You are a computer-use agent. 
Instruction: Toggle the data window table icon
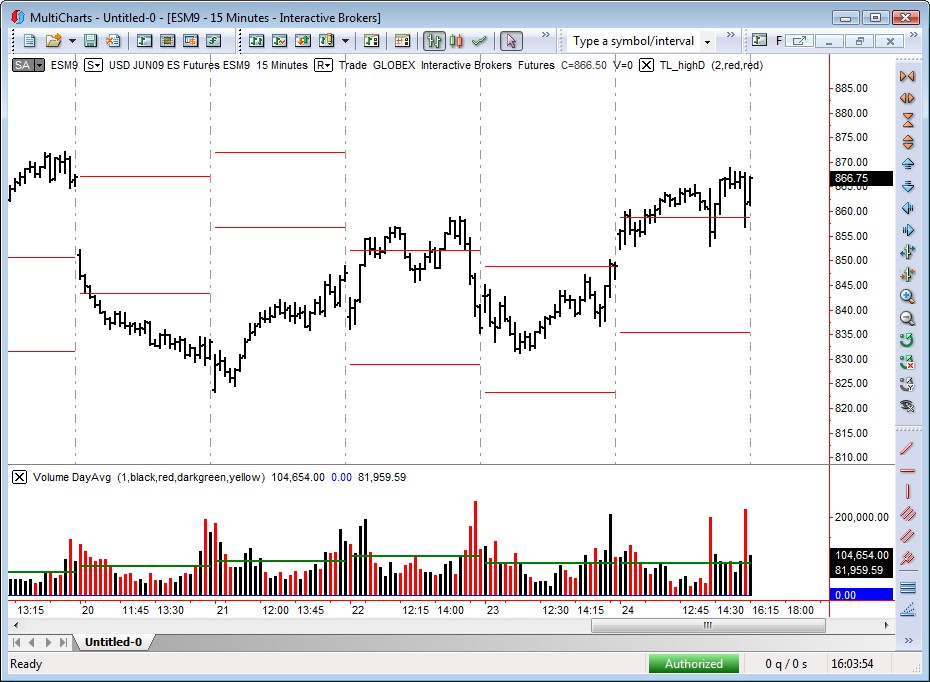click(402, 41)
